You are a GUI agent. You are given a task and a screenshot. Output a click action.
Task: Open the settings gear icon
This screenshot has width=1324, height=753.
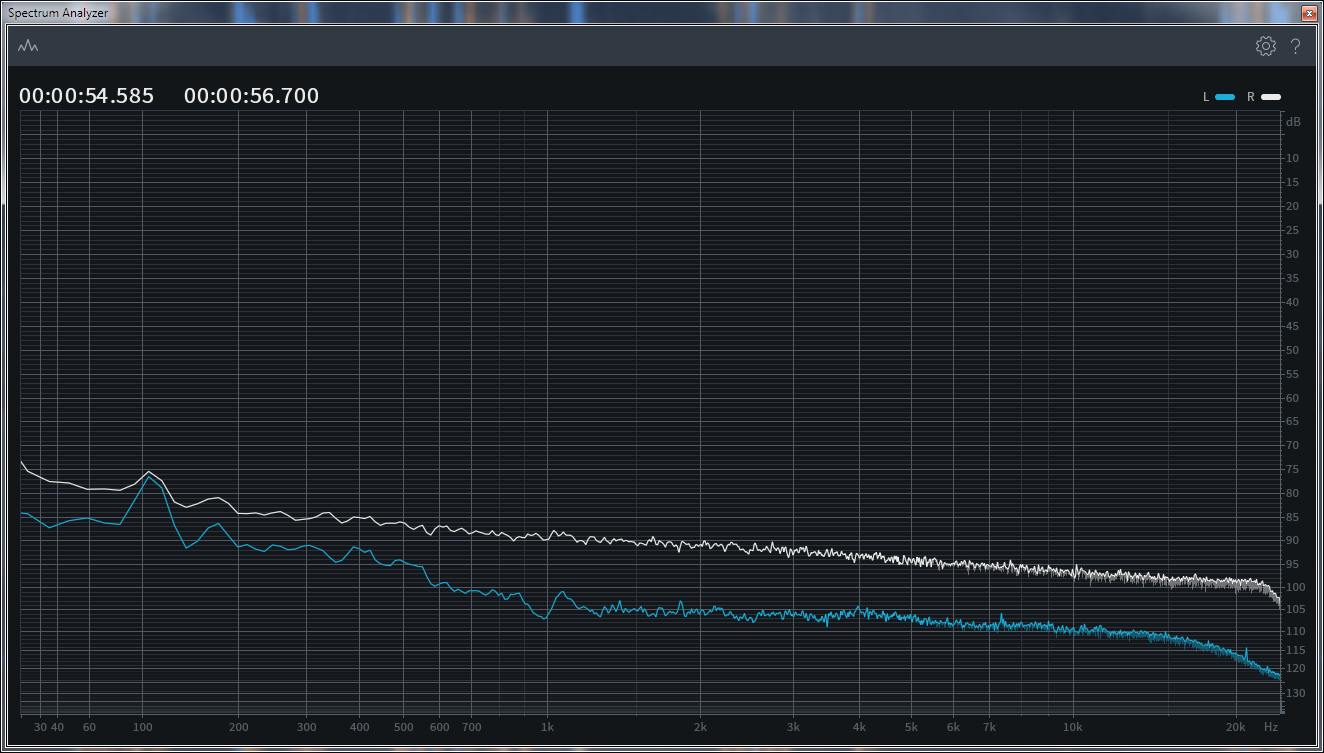tap(1266, 46)
